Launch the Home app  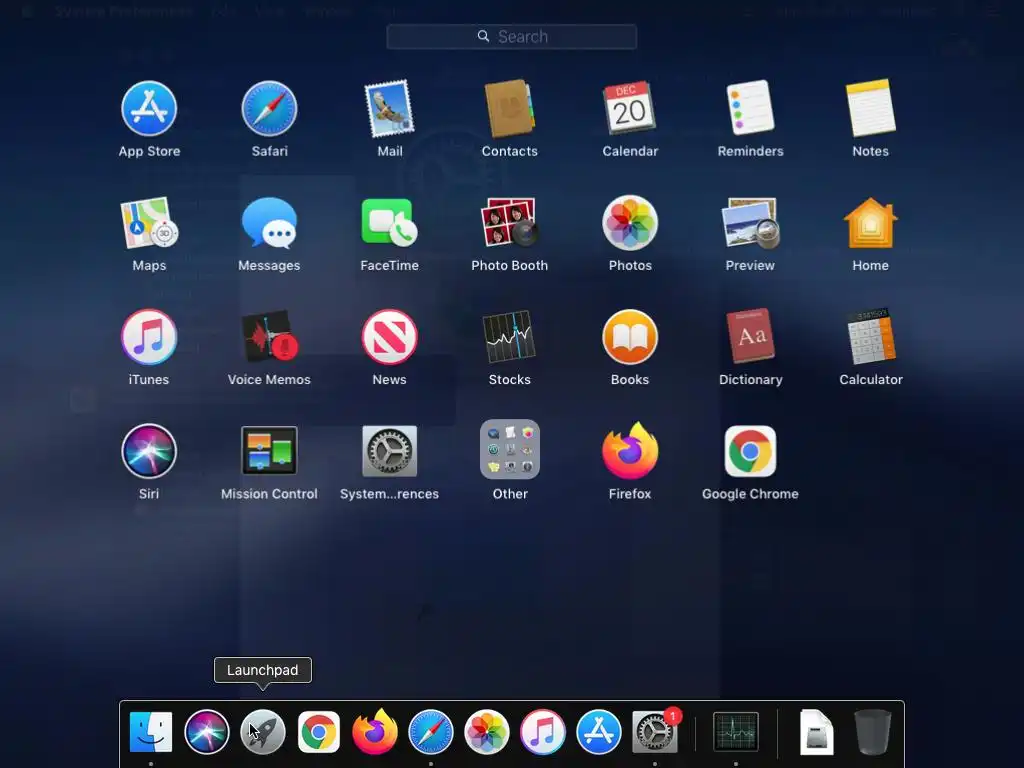[870, 223]
